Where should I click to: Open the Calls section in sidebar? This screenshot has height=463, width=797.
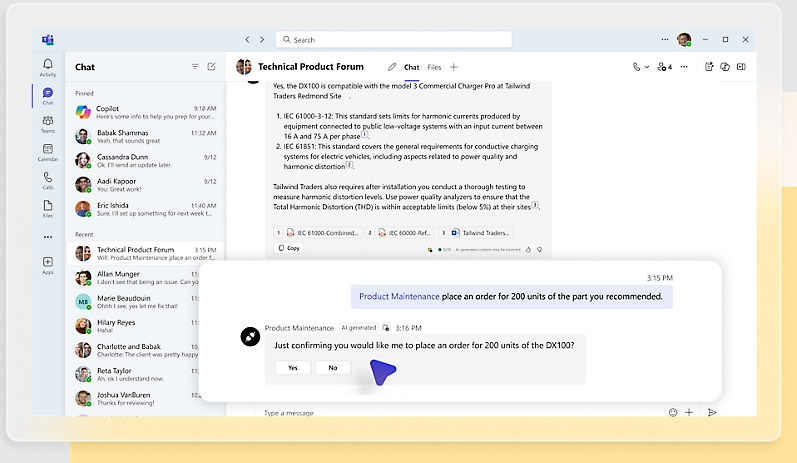coord(48,180)
